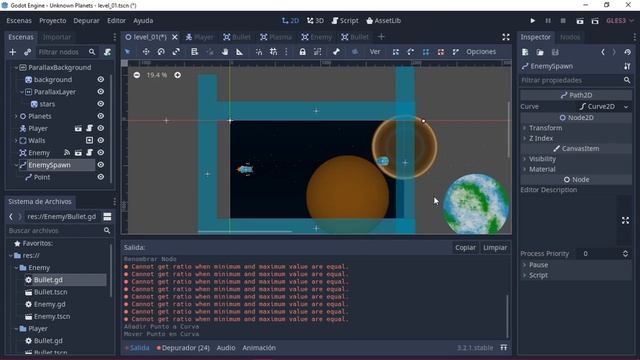Screen dimensions: 640x360
Task: Choose the Rotate mode tool
Action: 161,52
